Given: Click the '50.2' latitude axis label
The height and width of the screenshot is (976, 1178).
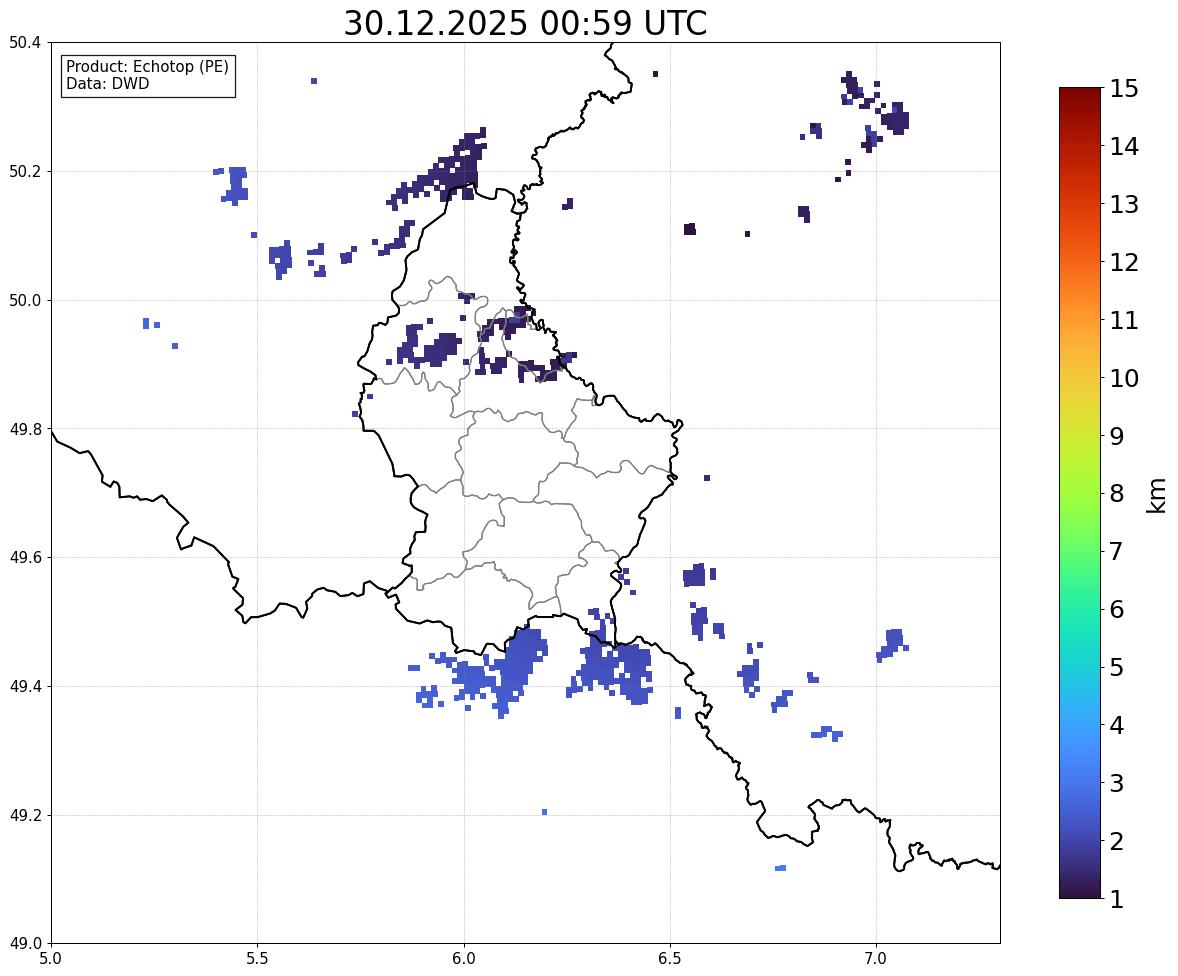Looking at the screenshot, I should click(24, 171).
